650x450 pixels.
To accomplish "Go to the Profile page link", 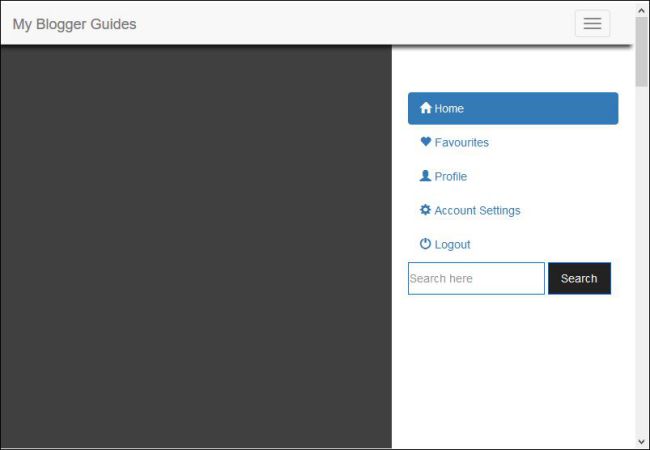I will 451,177.
